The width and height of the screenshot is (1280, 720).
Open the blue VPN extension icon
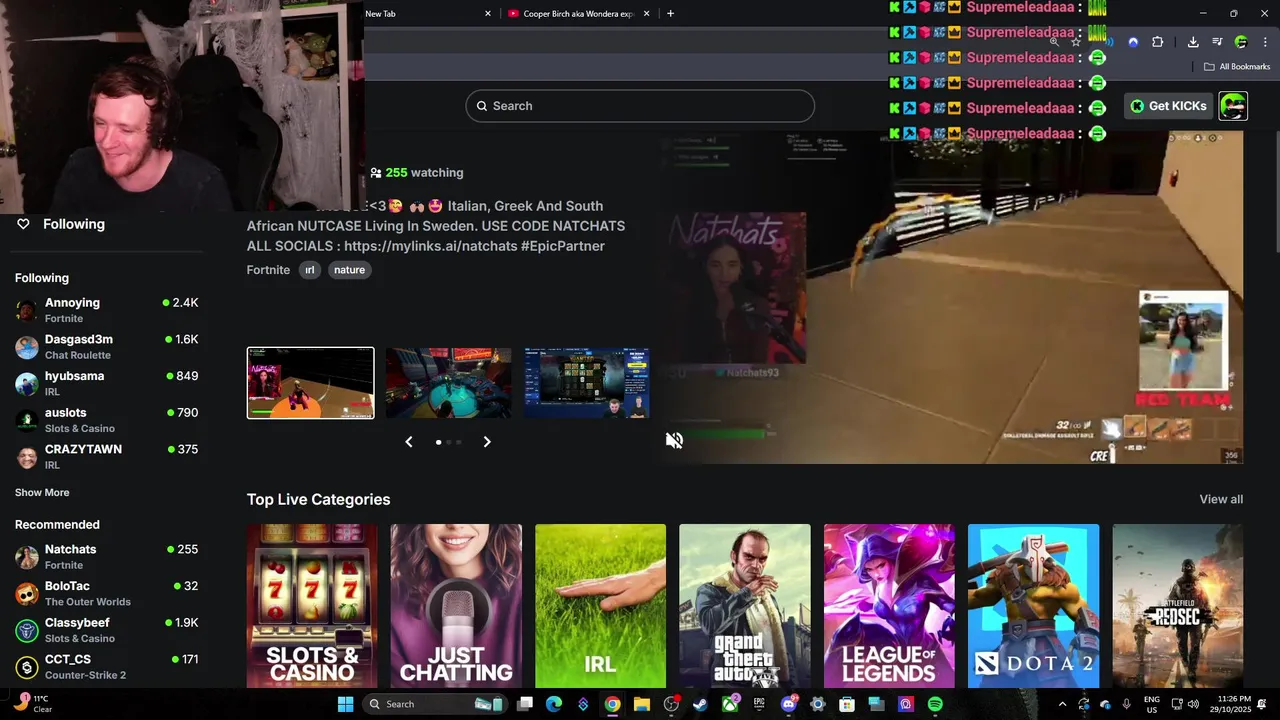pos(1133,42)
